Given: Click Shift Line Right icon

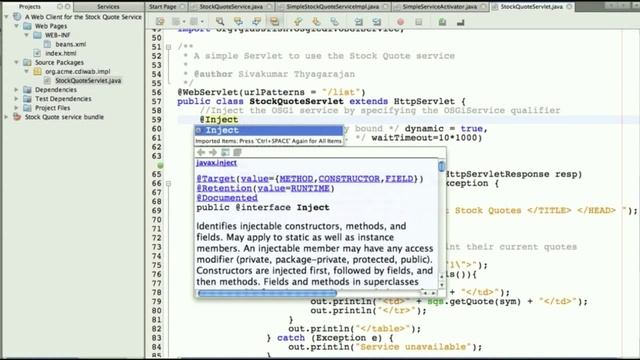Looking at the screenshot, I should tap(376, 22).
